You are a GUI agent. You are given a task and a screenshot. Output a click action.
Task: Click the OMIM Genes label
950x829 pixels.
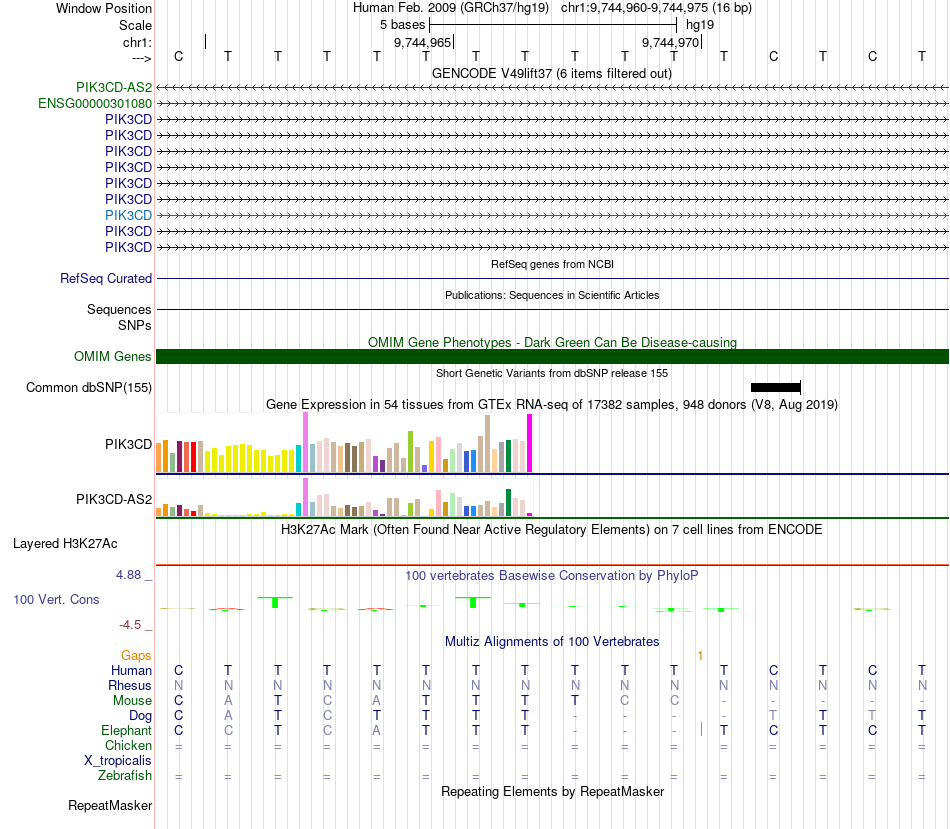tap(113, 356)
